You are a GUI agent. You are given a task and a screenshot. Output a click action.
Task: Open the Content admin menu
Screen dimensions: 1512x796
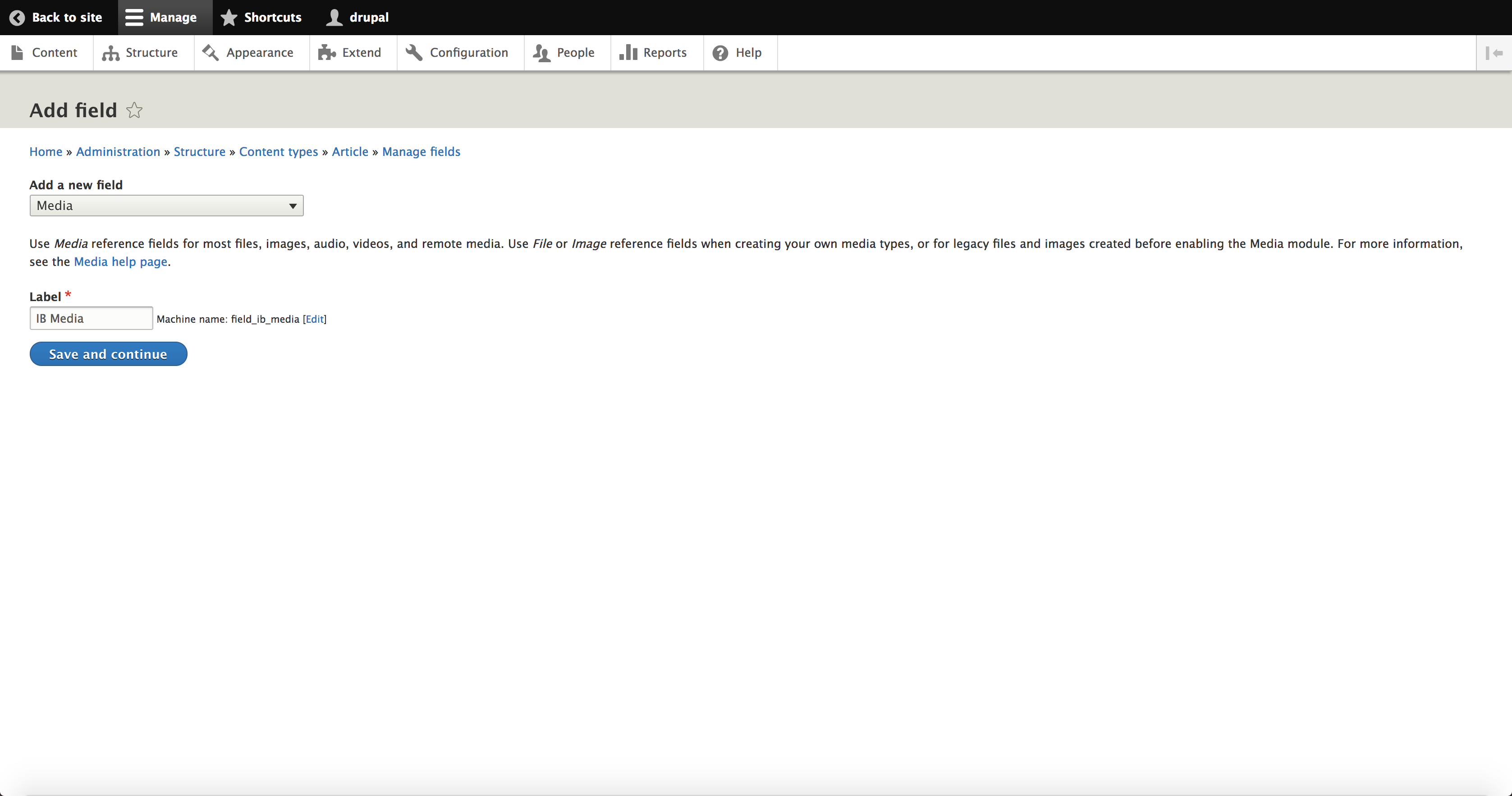pyautogui.click(x=54, y=53)
